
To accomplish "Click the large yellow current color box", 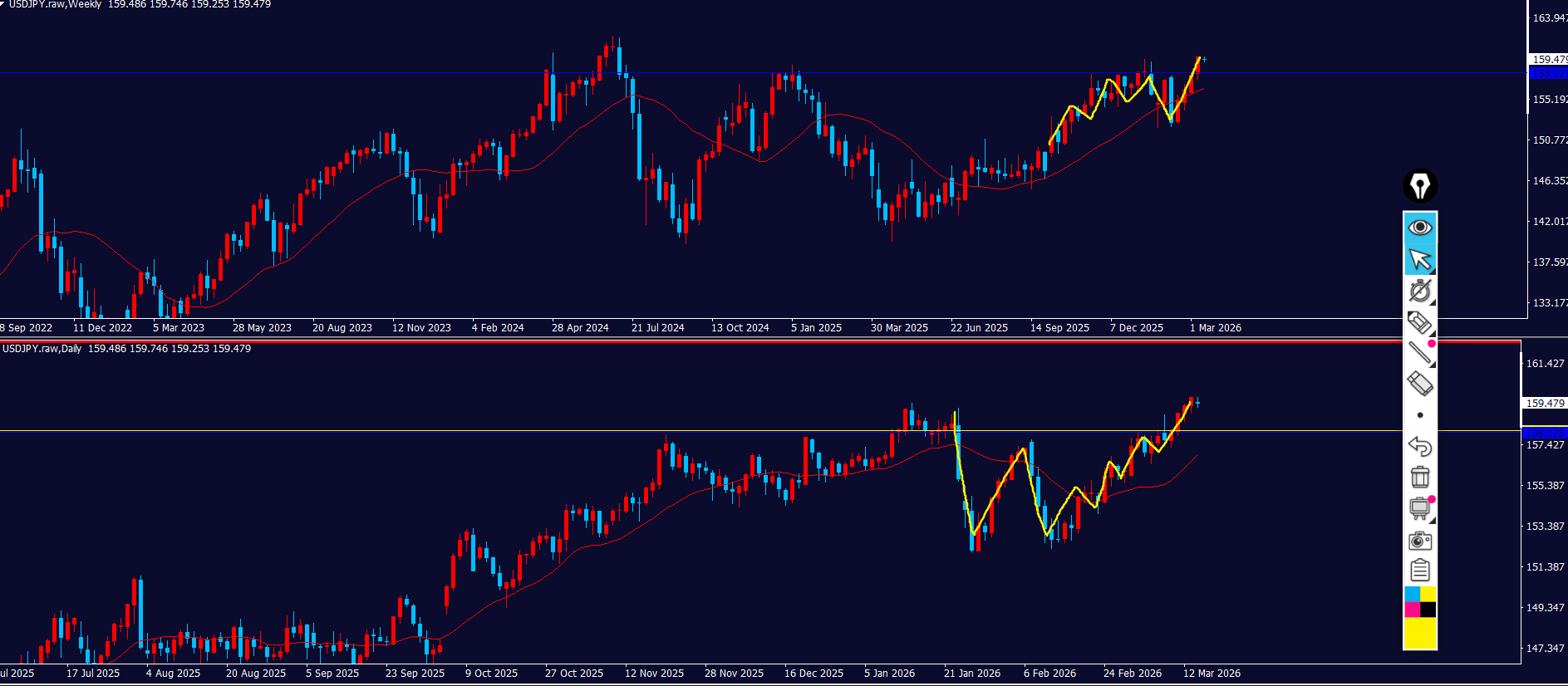I will click(1420, 634).
